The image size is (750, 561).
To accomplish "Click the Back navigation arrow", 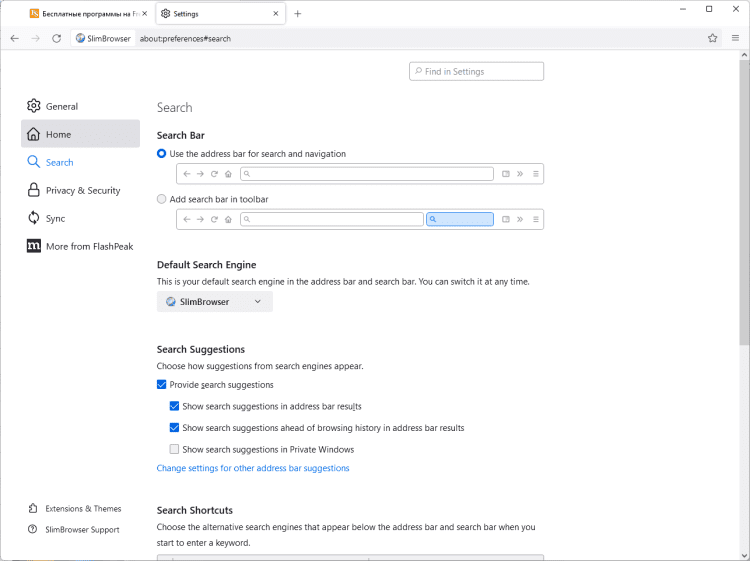I will [14, 38].
